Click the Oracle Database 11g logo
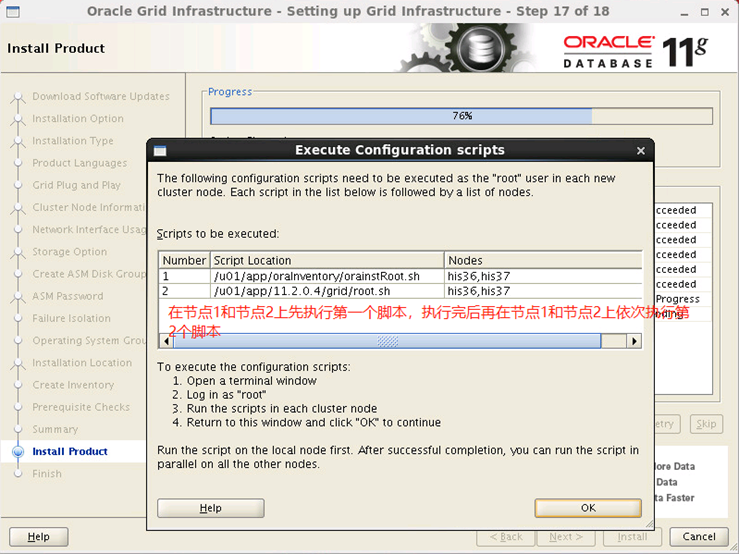 (x=635, y=52)
